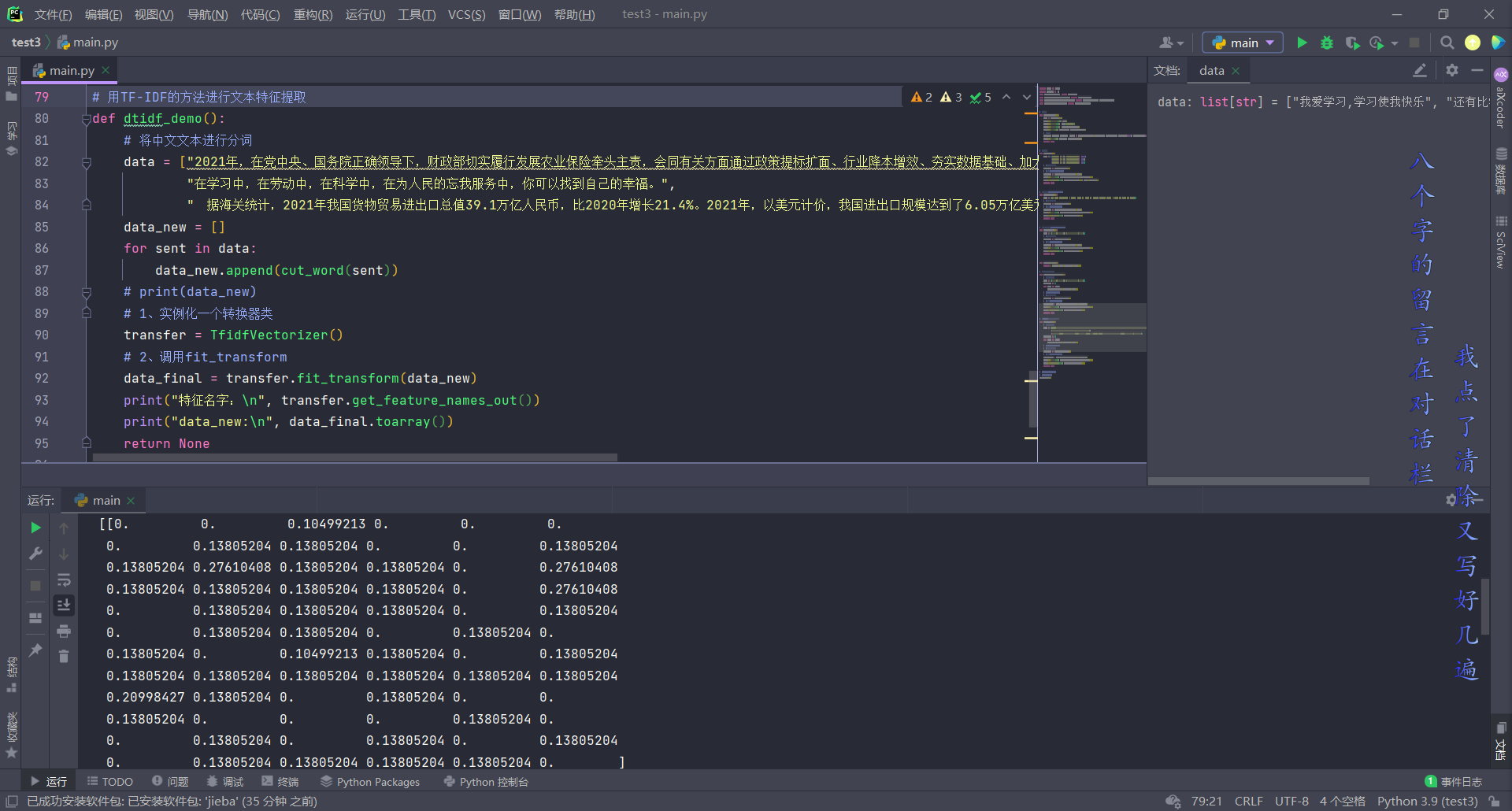Image resolution: width=1512 pixels, height=811 pixels.
Task: Start debugging with the bug icon
Action: (x=1327, y=43)
